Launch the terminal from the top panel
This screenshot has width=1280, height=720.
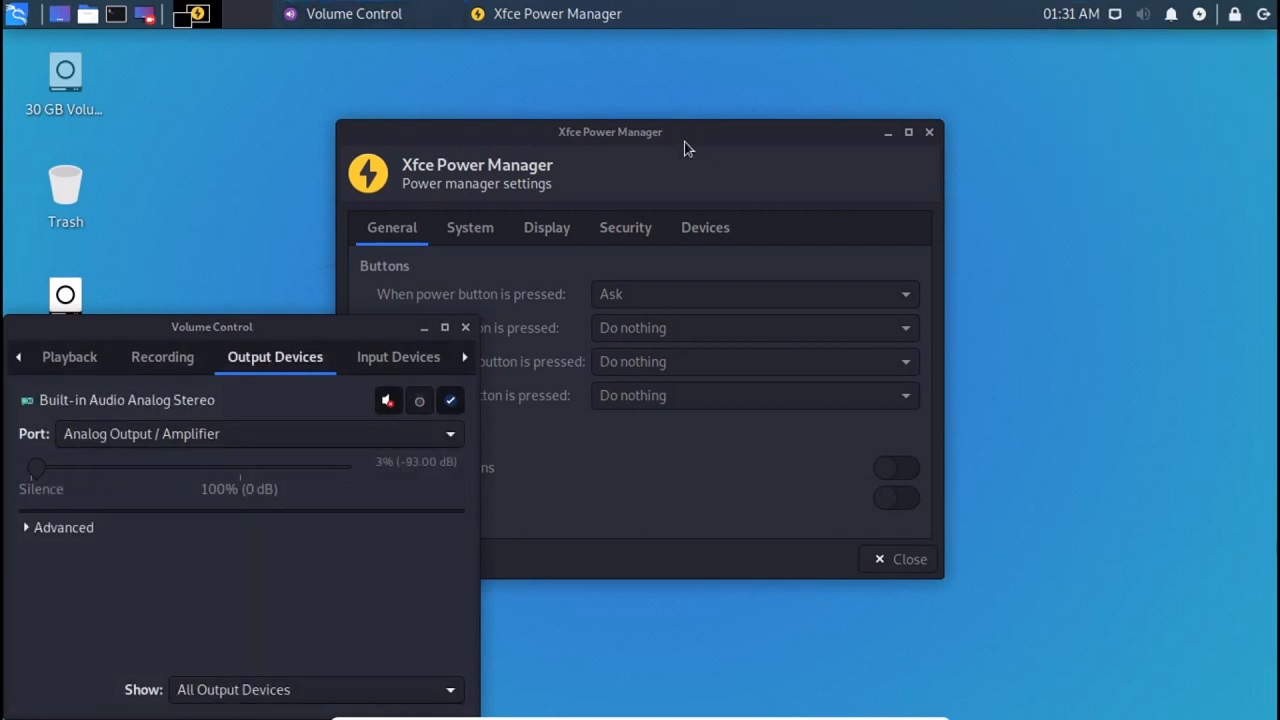coord(116,14)
